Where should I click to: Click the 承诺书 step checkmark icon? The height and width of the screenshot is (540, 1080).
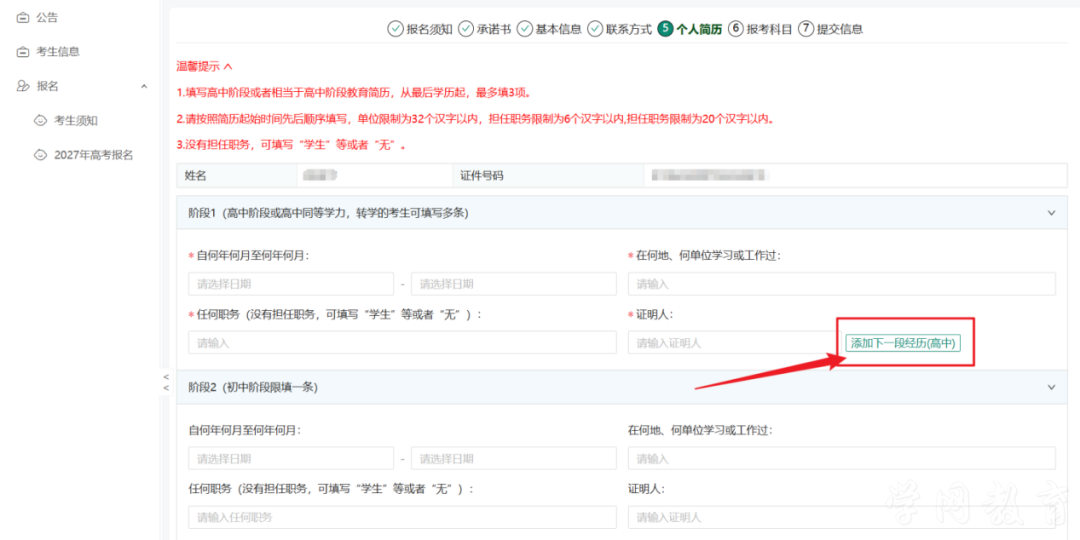coord(466,29)
